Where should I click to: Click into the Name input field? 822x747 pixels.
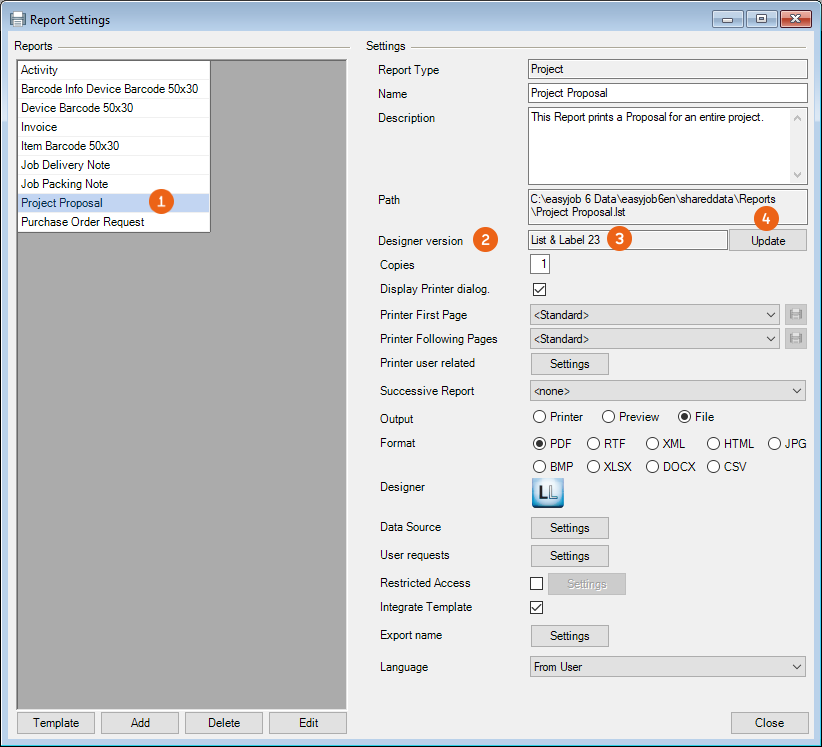(x=667, y=94)
